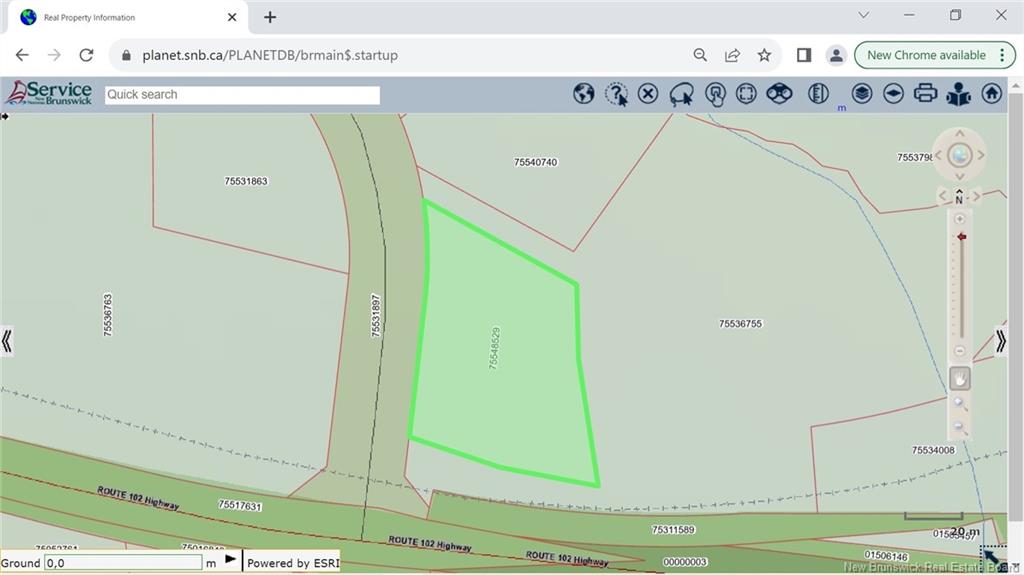The height and width of the screenshot is (575, 1024).
Task: Share this page via share icon
Action: [732, 55]
